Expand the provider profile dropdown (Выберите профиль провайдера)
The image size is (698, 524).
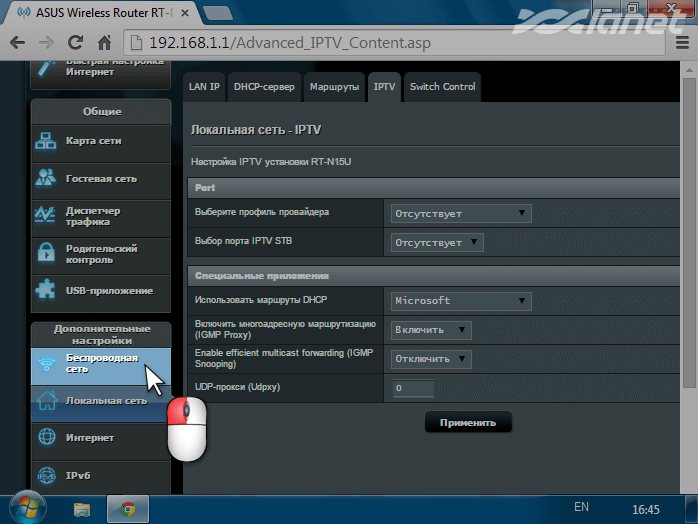click(x=461, y=213)
